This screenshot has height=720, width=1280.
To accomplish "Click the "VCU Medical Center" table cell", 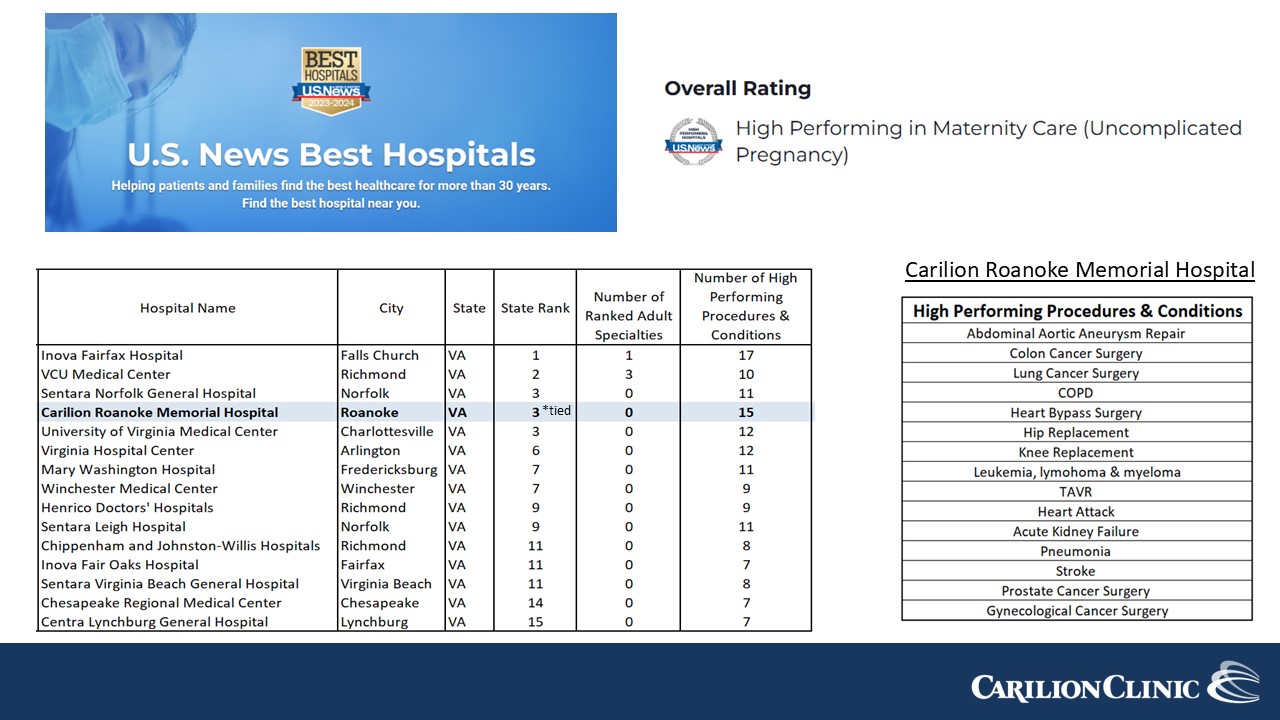I will click(x=187, y=374).
